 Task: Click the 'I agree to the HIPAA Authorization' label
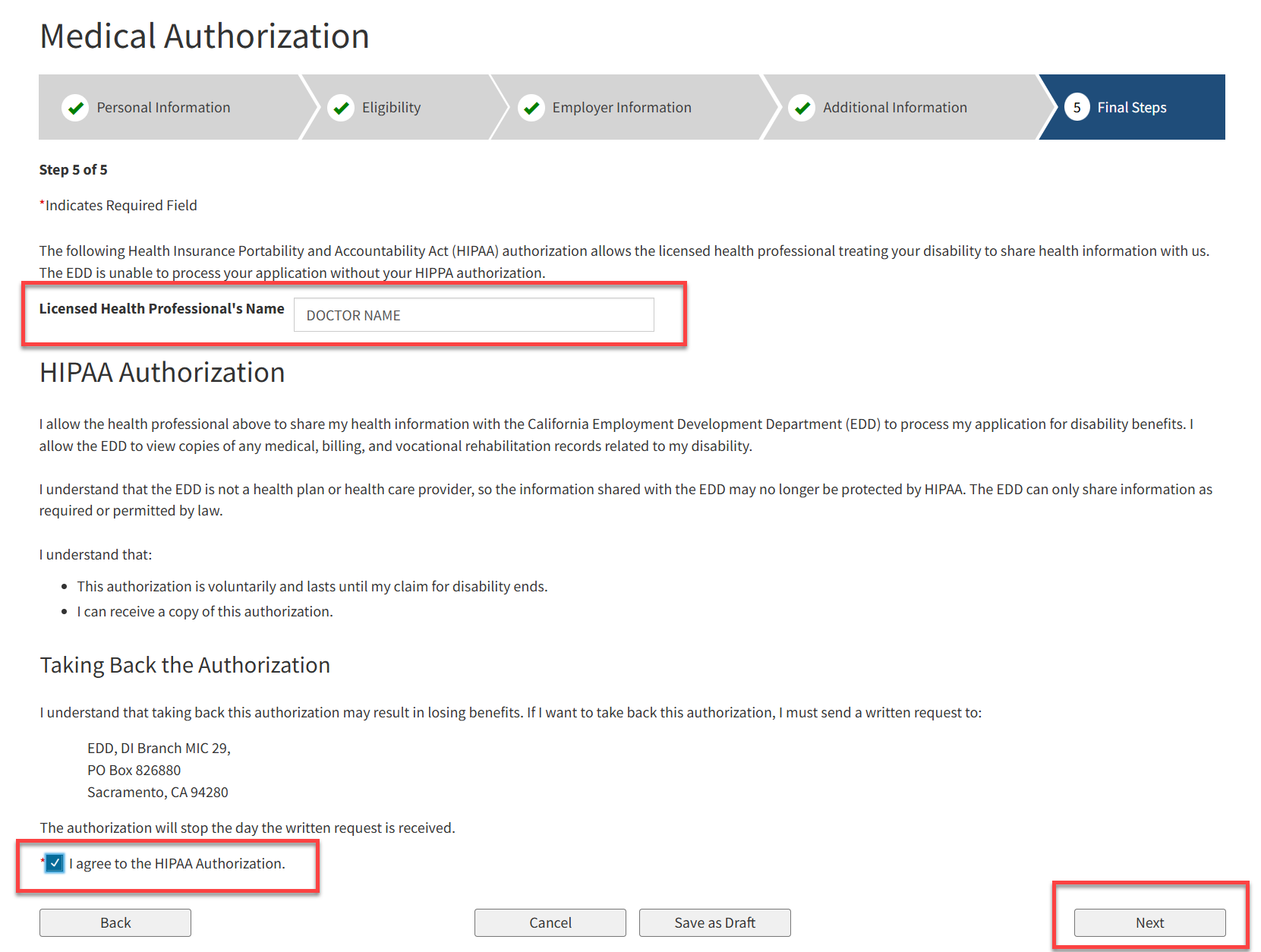point(177,864)
